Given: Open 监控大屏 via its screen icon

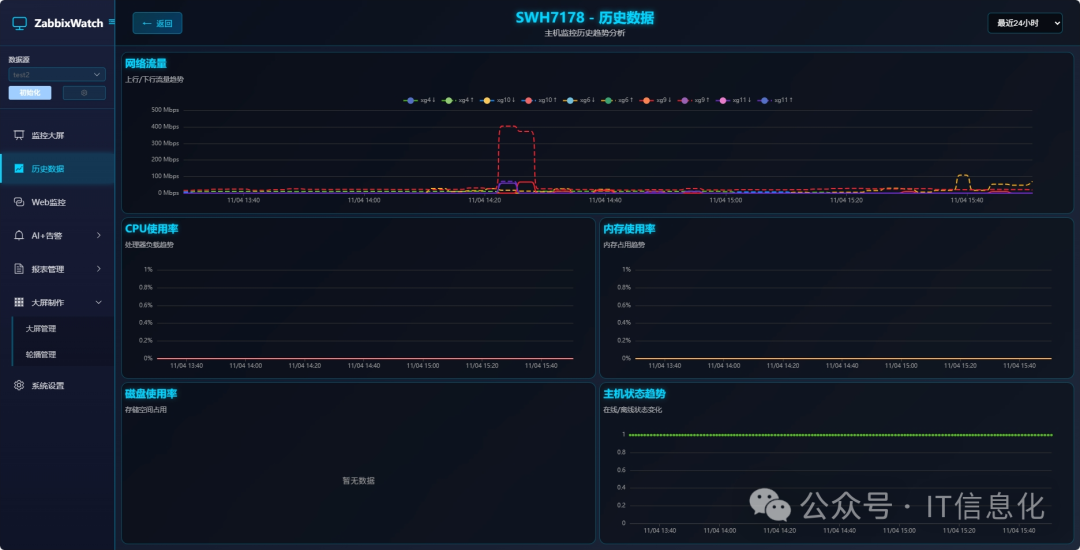Looking at the screenshot, I should click(19, 135).
